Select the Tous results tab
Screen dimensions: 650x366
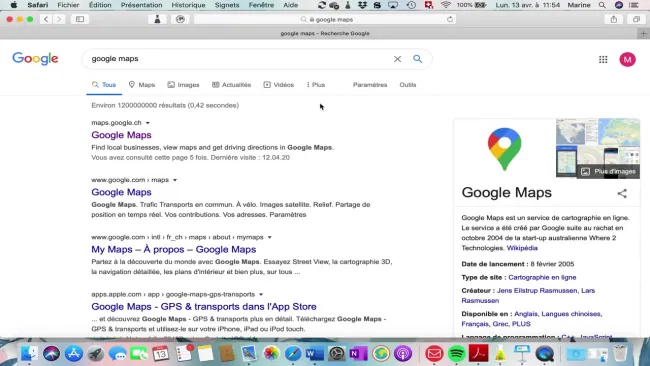pos(104,85)
